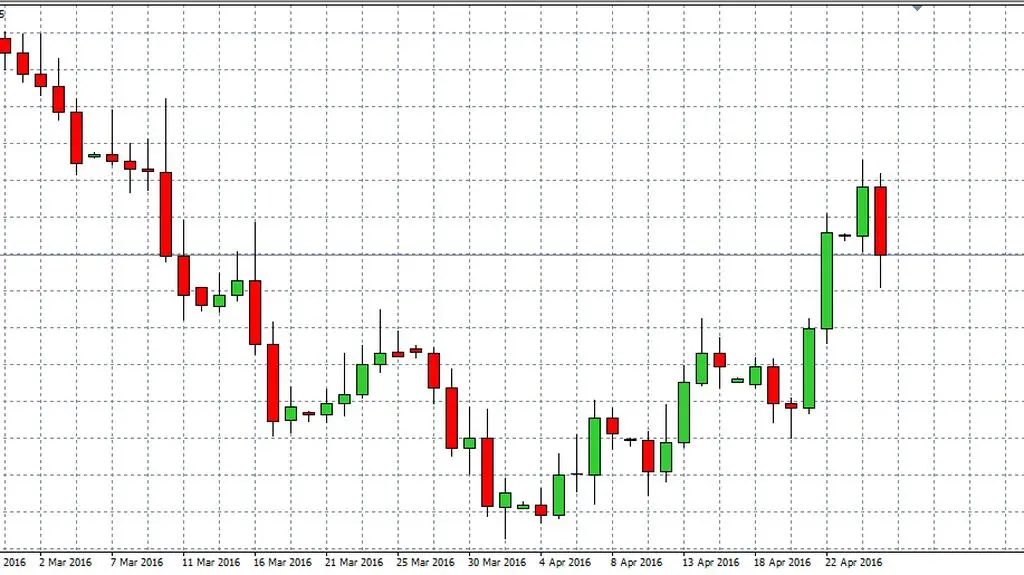Click the "7 Mar 2016" date label
The height and width of the screenshot is (575, 1024).
136,562
